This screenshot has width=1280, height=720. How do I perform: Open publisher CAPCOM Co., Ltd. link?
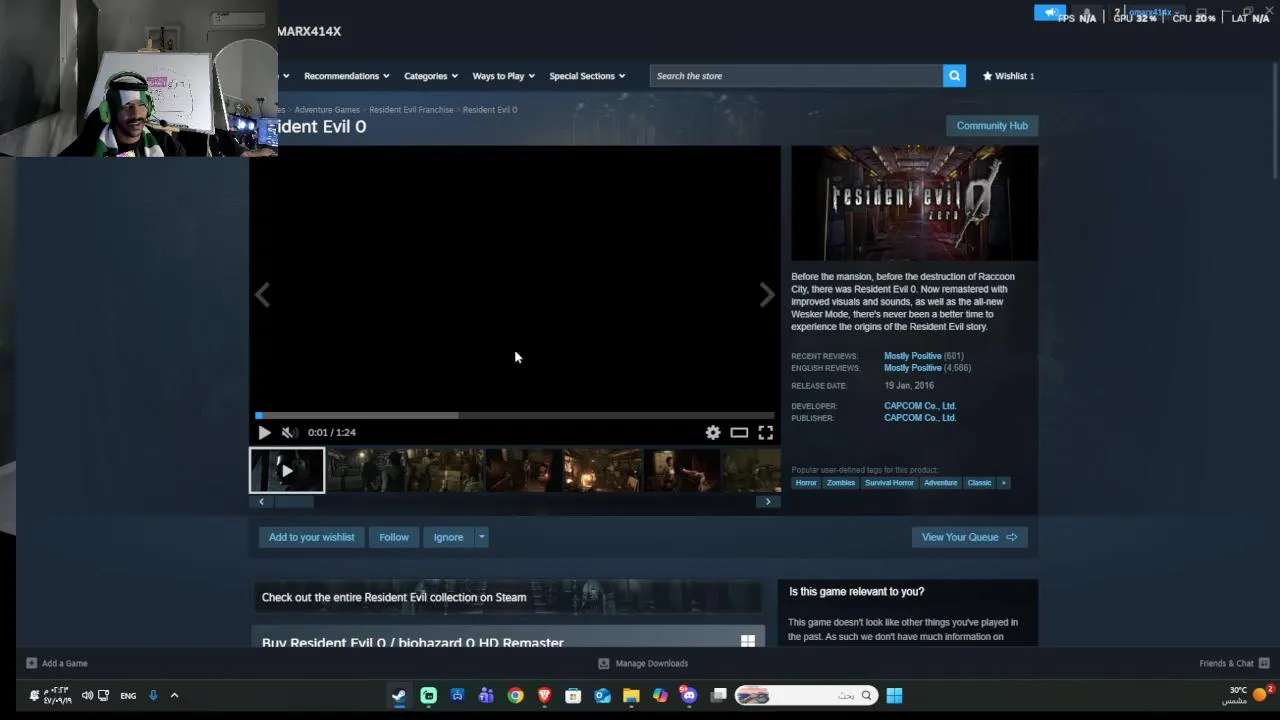tap(920, 418)
